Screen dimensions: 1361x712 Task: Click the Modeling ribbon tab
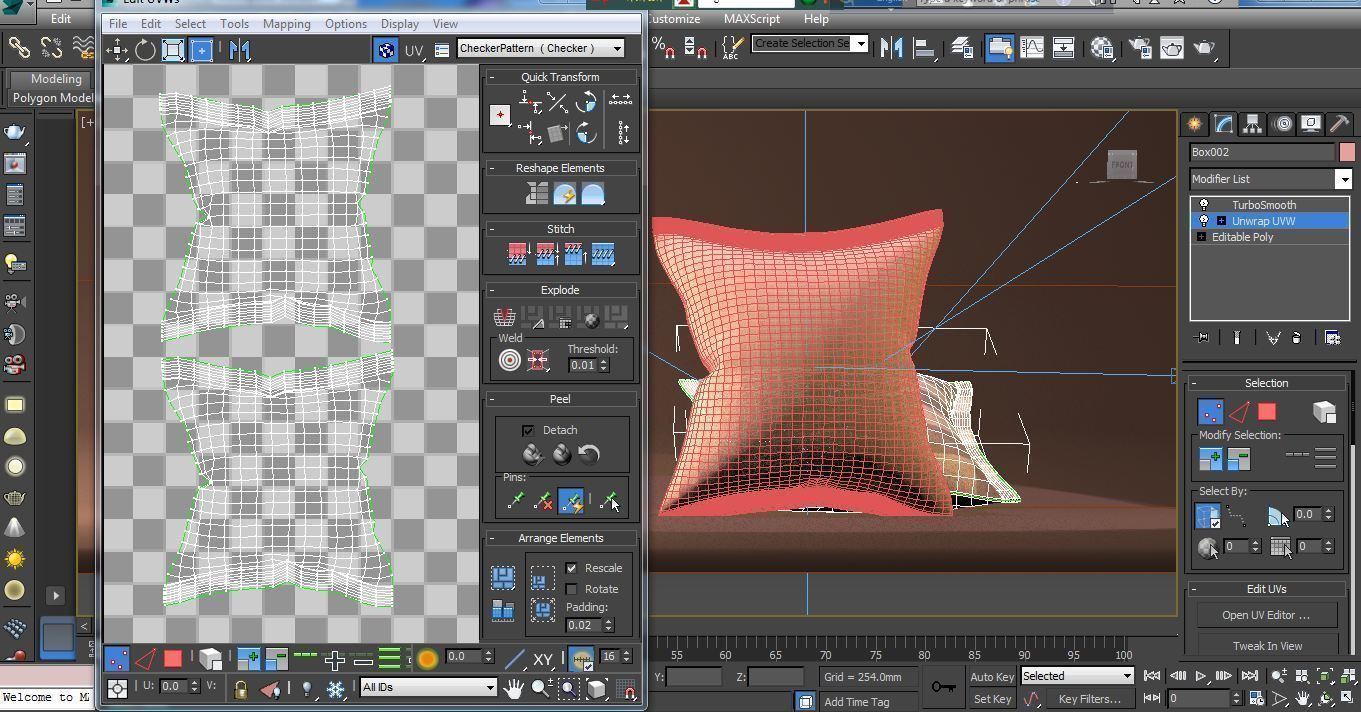point(56,79)
